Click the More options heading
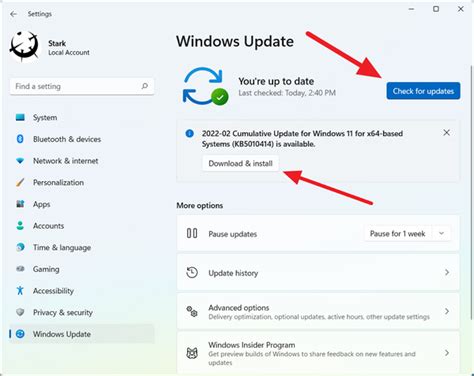 [x=200, y=205]
